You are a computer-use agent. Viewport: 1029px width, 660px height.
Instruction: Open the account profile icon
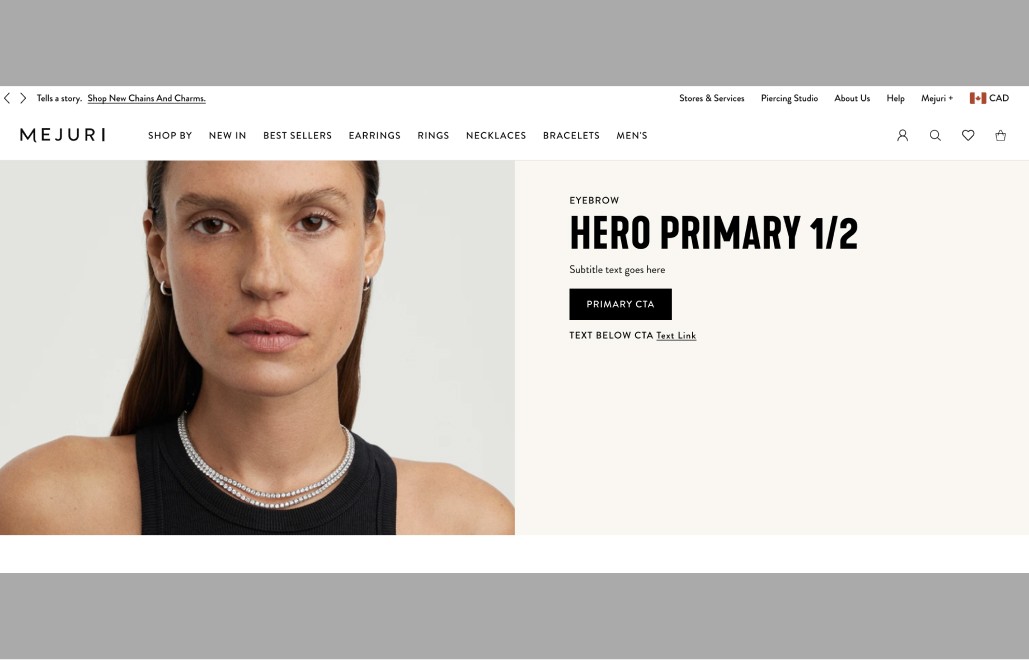tap(902, 135)
